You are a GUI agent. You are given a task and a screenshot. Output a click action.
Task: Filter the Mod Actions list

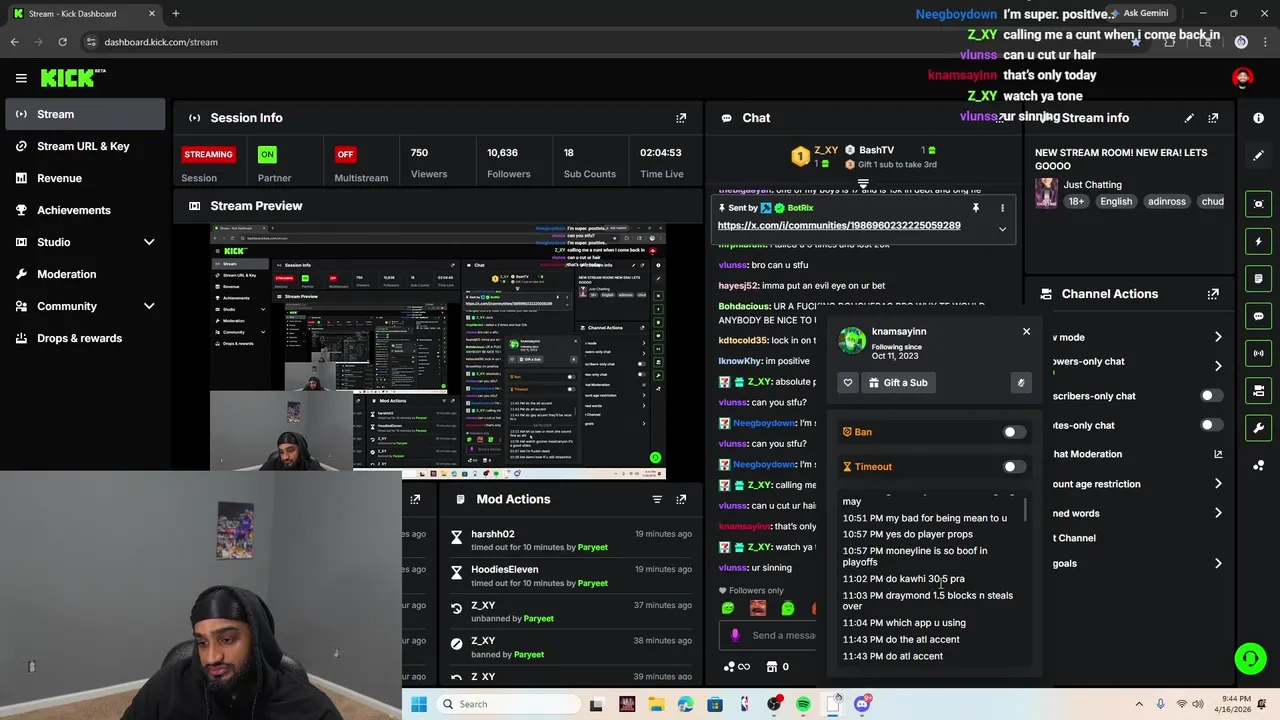pyautogui.click(x=657, y=499)
